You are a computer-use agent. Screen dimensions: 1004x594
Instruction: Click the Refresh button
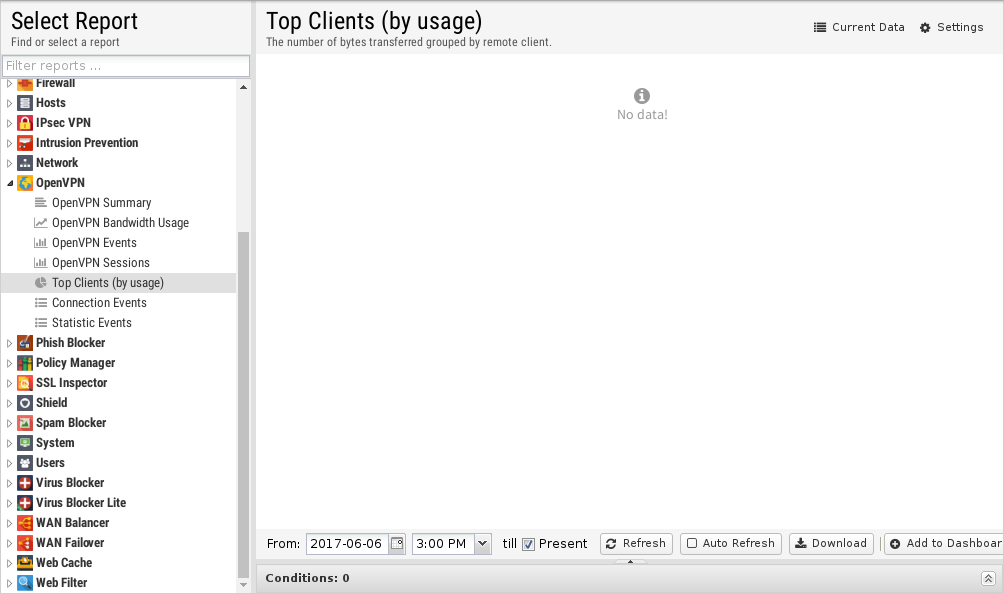click(x=636, y=544)
